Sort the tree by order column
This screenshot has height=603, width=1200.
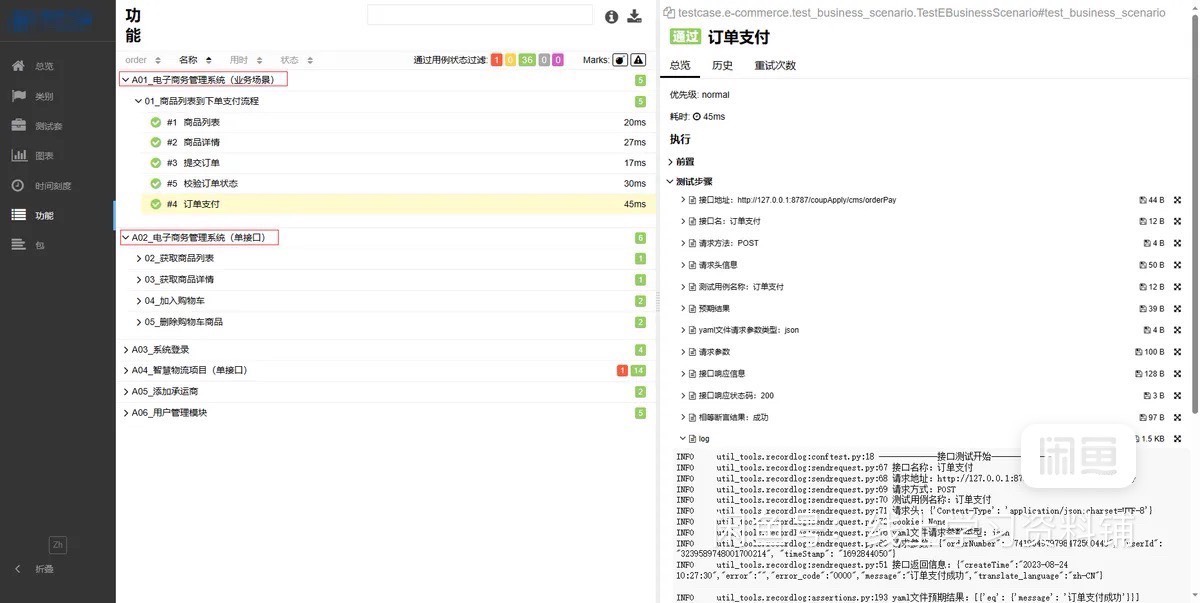pos(141,60)
